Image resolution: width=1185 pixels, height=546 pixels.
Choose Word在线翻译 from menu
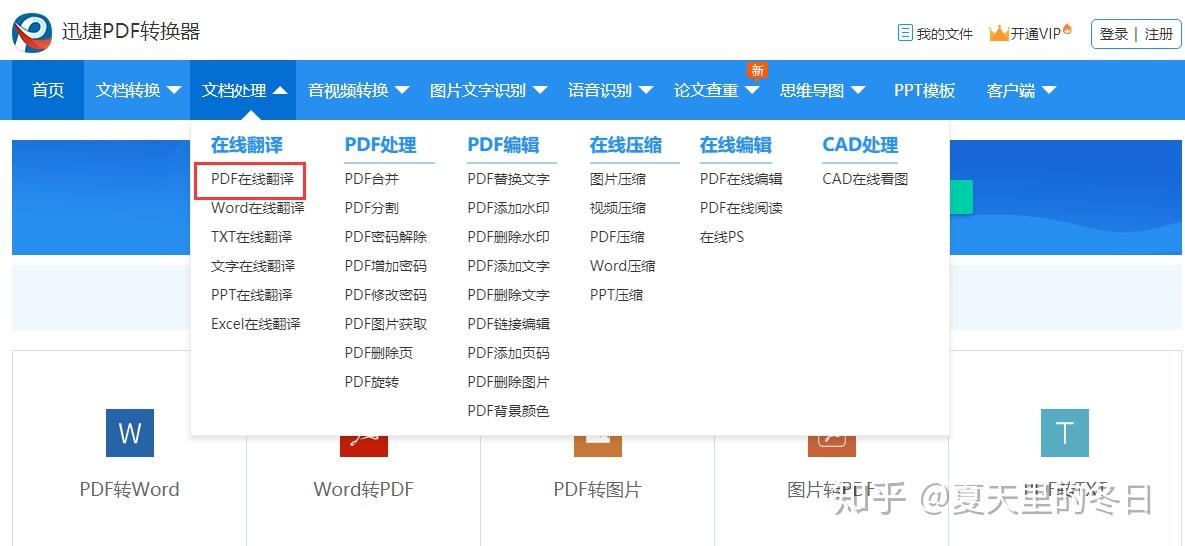[258, 208]
